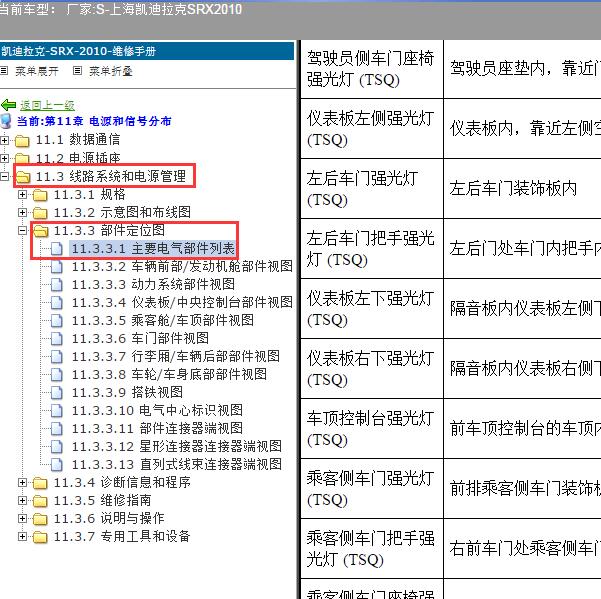Expand the 11.3.6 说明与操作 node
The height and width of the screenshot is (599, 601).
point(22,519)
